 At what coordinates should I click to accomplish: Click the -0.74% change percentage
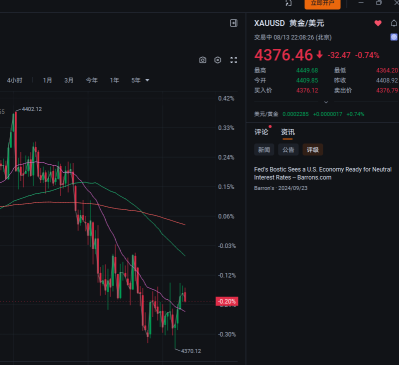tap(367, 55)
